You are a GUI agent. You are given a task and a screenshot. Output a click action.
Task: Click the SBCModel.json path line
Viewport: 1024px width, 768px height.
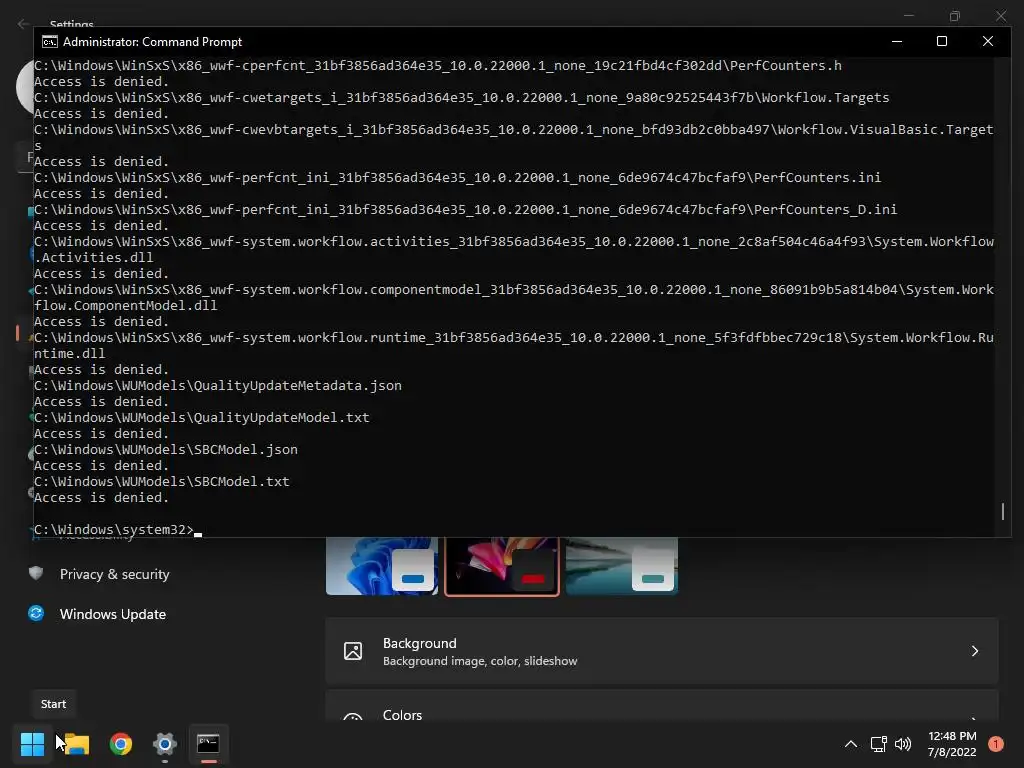pyautogui.click(x=166, y=449)
